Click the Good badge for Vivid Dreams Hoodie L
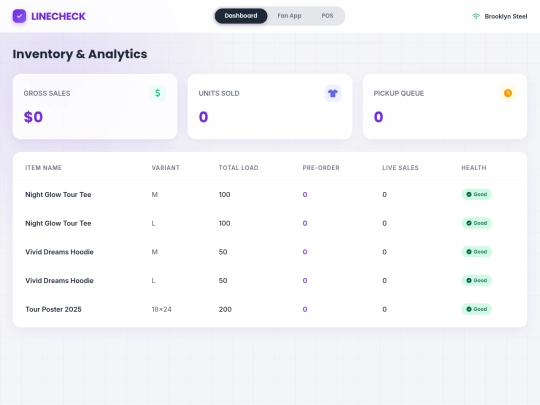The width and height of the screenshot is (540, 405). 477,280
